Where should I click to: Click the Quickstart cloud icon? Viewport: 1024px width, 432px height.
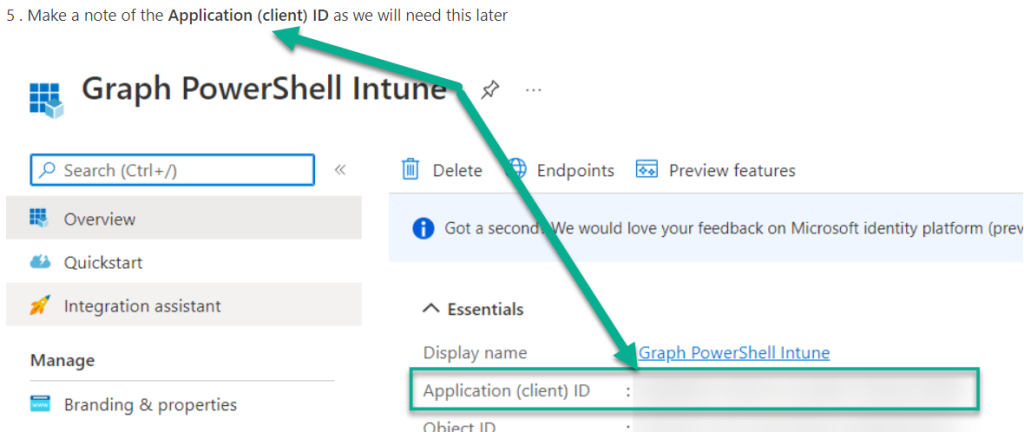click(40, 262)
